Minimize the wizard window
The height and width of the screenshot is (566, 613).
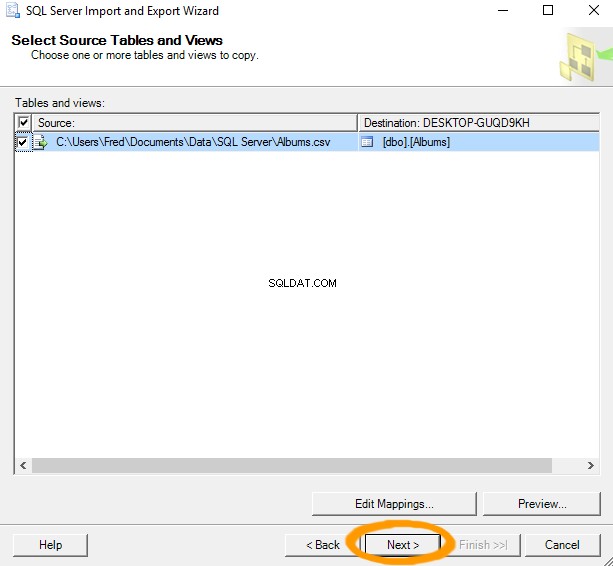click(x=503, y=11)
